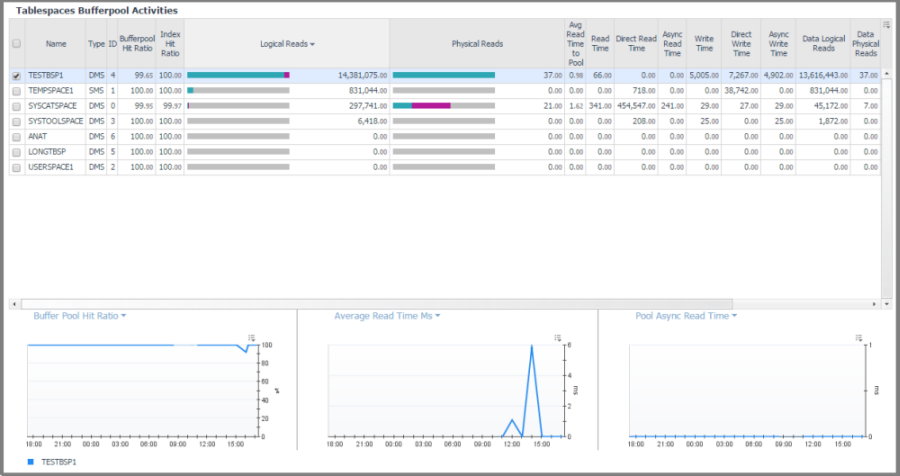Screen dimensions: 900x476
Task: Toggle the select-all header checkbox
Action: click(x=15, y=44)
